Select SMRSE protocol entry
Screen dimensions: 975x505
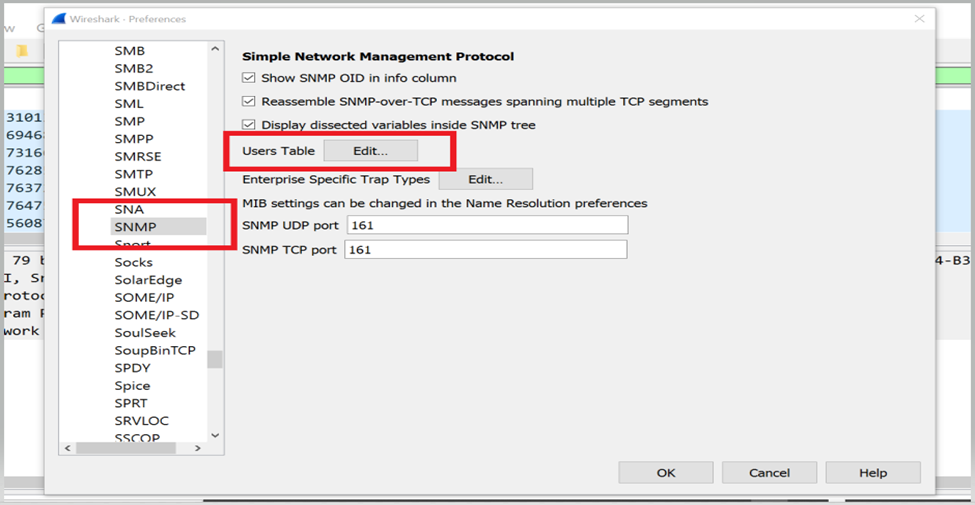137,156
